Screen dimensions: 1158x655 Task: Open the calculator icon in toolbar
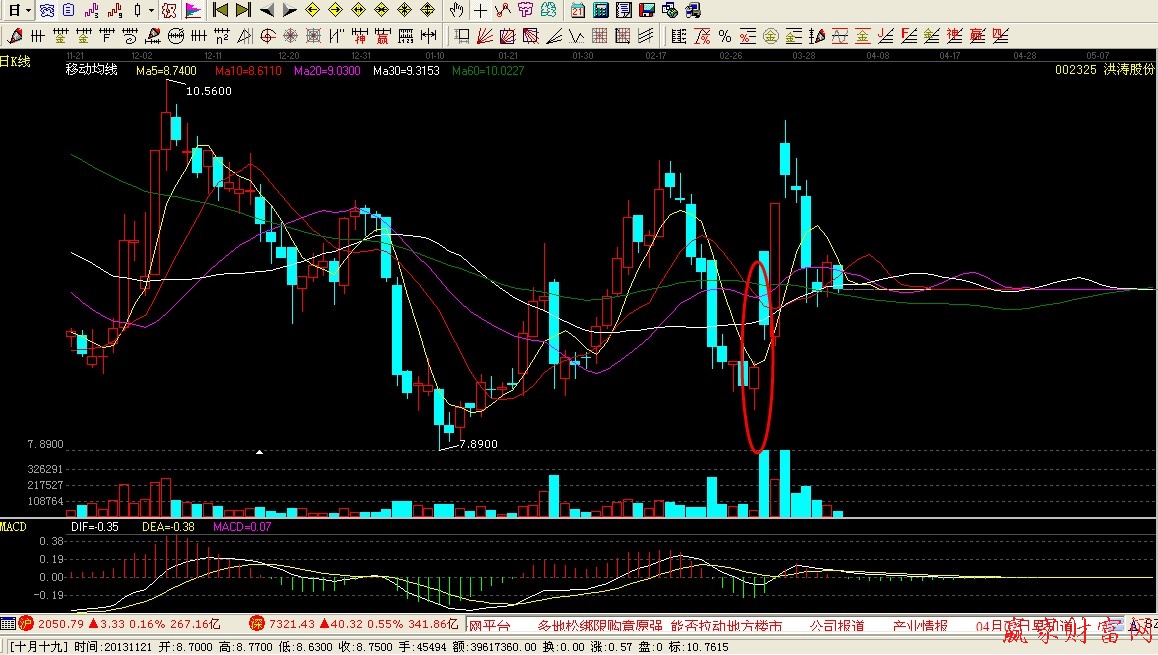click(601, 11)
